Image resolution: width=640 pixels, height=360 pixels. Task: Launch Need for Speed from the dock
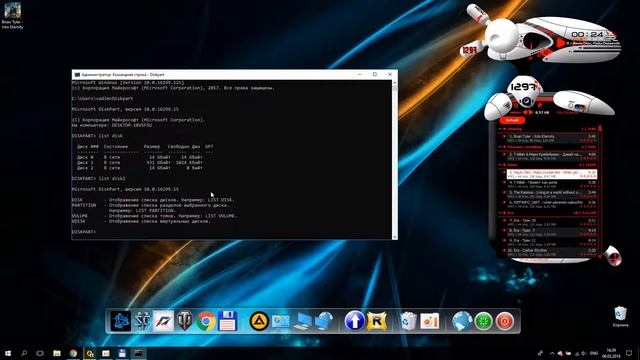click(x=163, y=321)
